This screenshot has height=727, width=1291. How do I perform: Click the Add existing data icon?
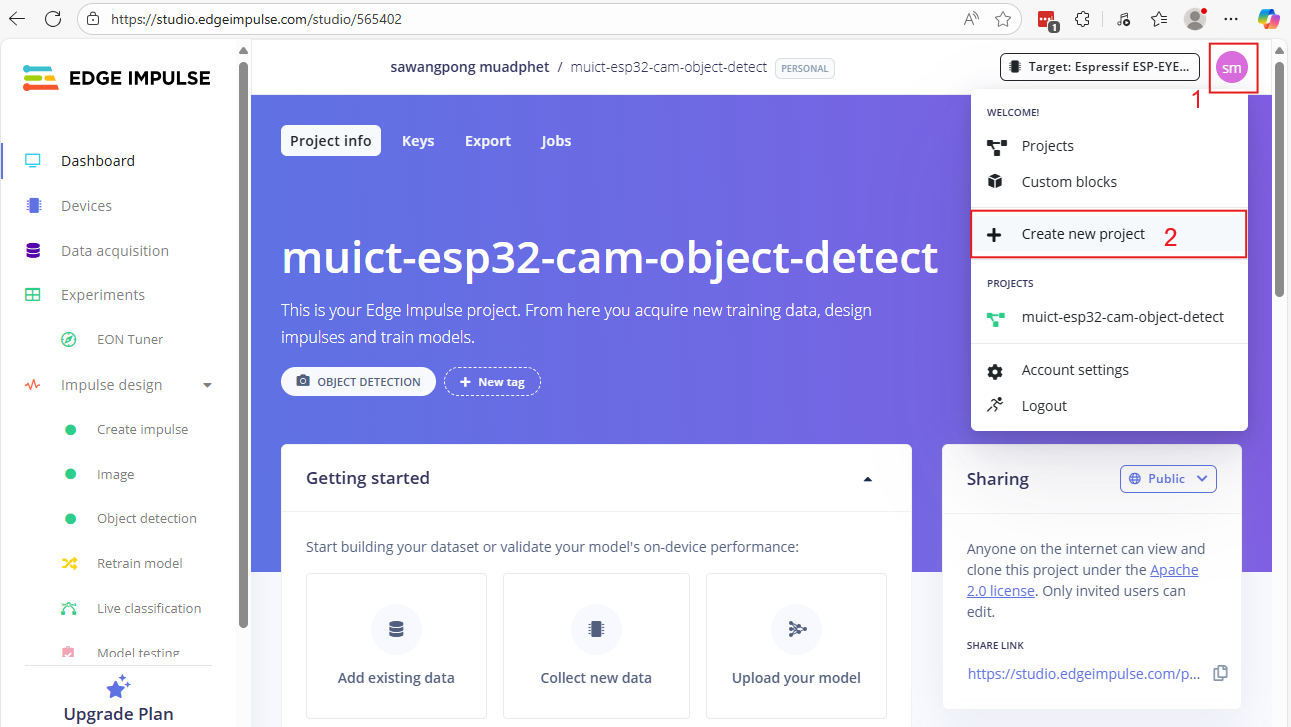coord(396,629)
